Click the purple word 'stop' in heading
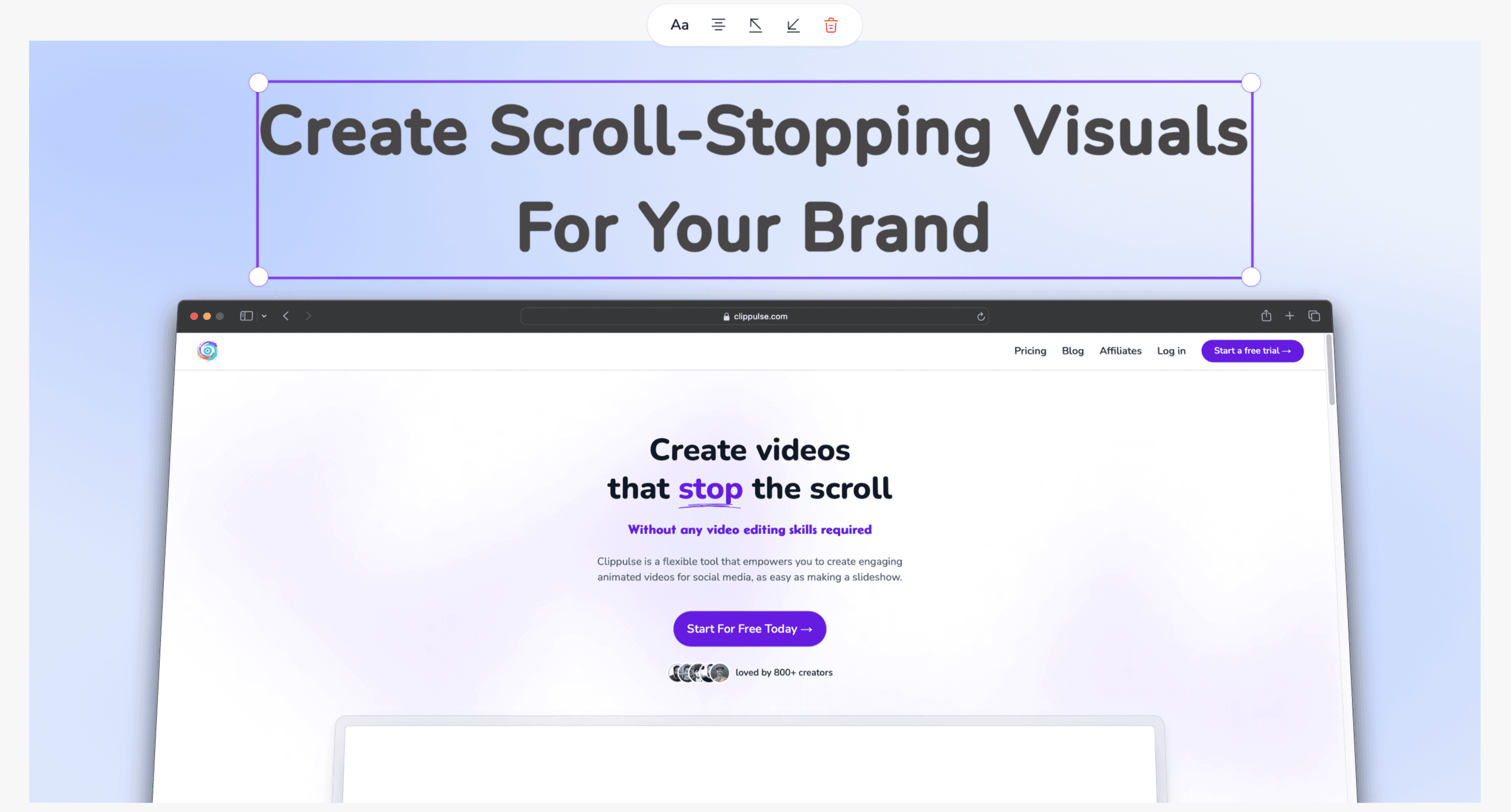This screenshot has height=812, width=1511. [x=710, y=489]
